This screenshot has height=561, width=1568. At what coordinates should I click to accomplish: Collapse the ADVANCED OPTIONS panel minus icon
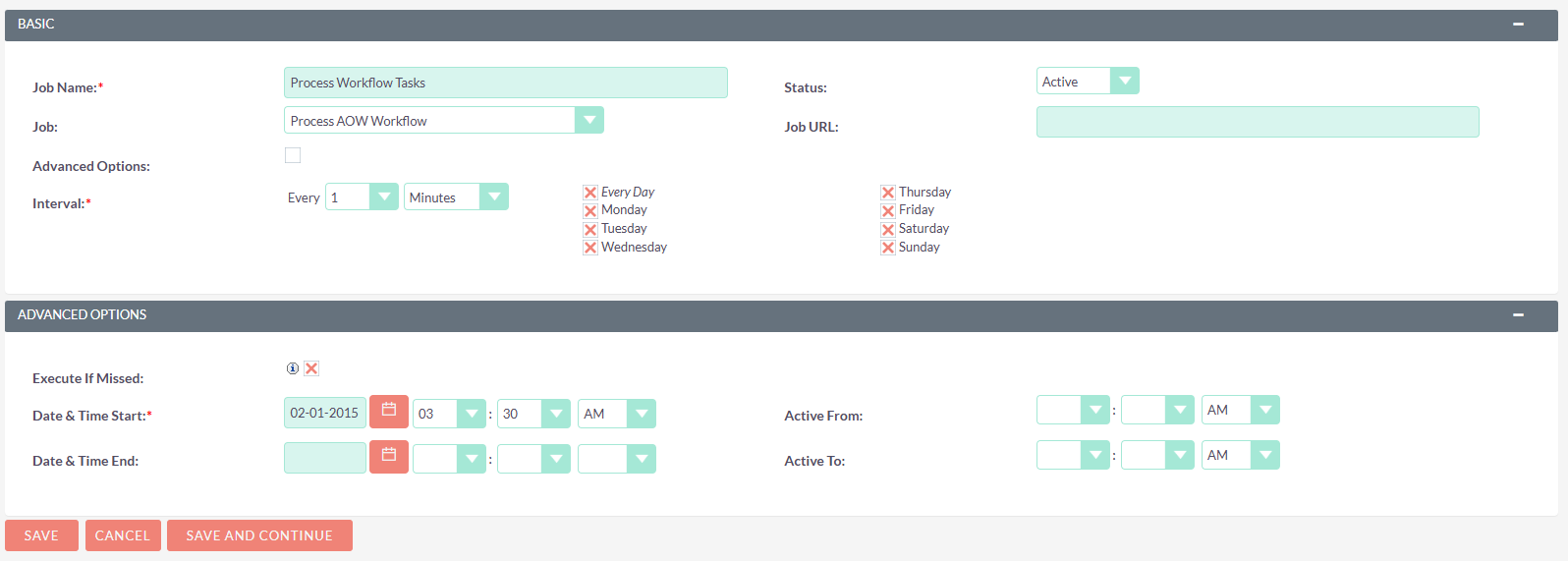coord(1518,315)
